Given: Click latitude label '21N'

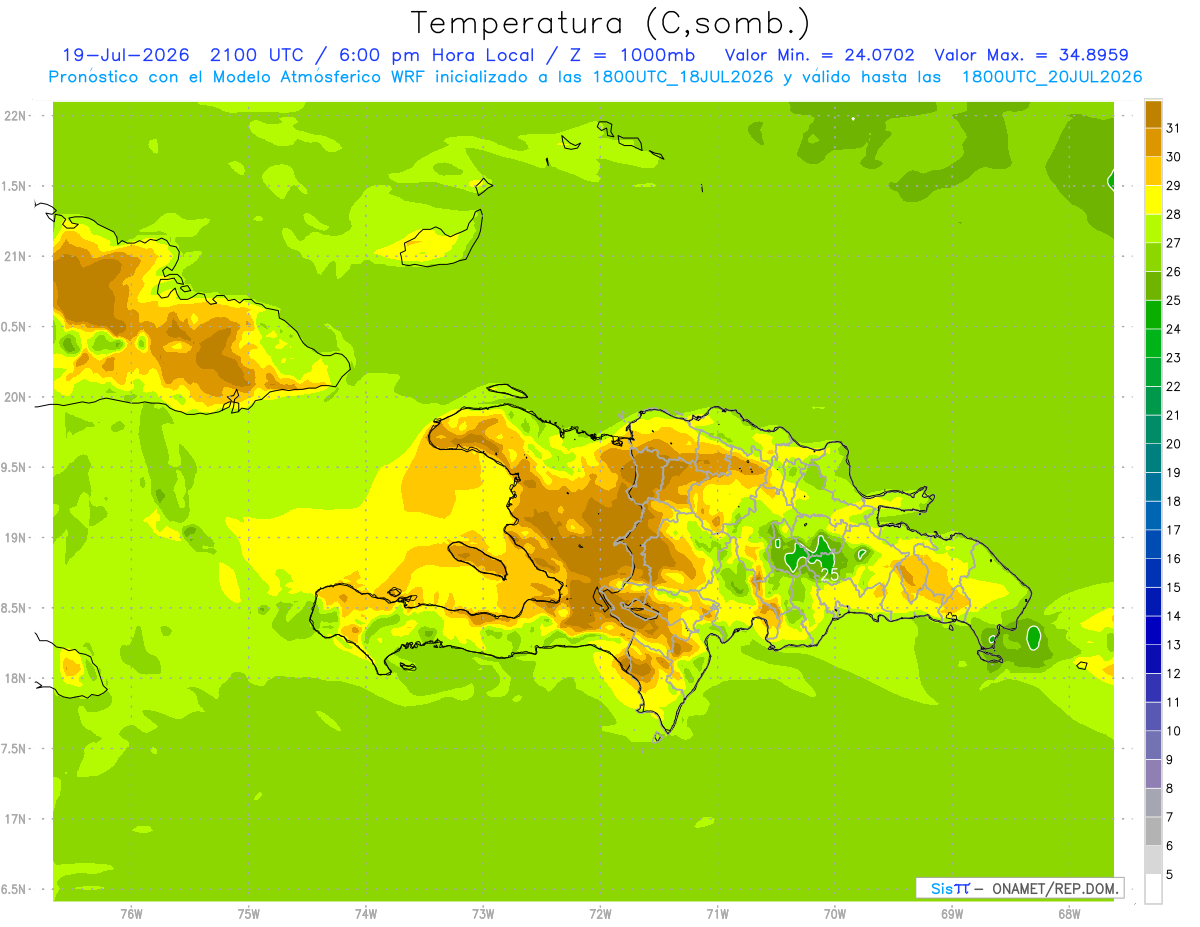Looking at the screenshot, I should coord(16,256).
